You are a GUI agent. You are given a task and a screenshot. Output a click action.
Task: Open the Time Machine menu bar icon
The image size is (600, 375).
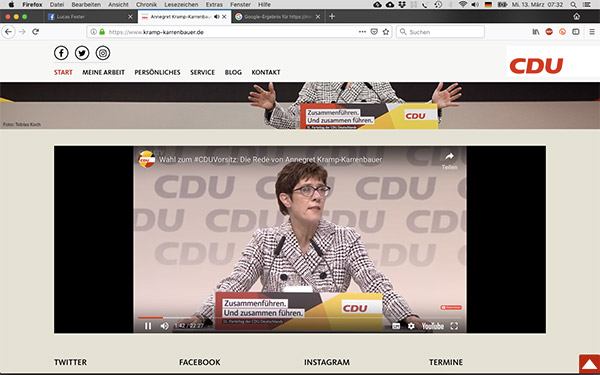pyautogui.click(x=438, y=5)
